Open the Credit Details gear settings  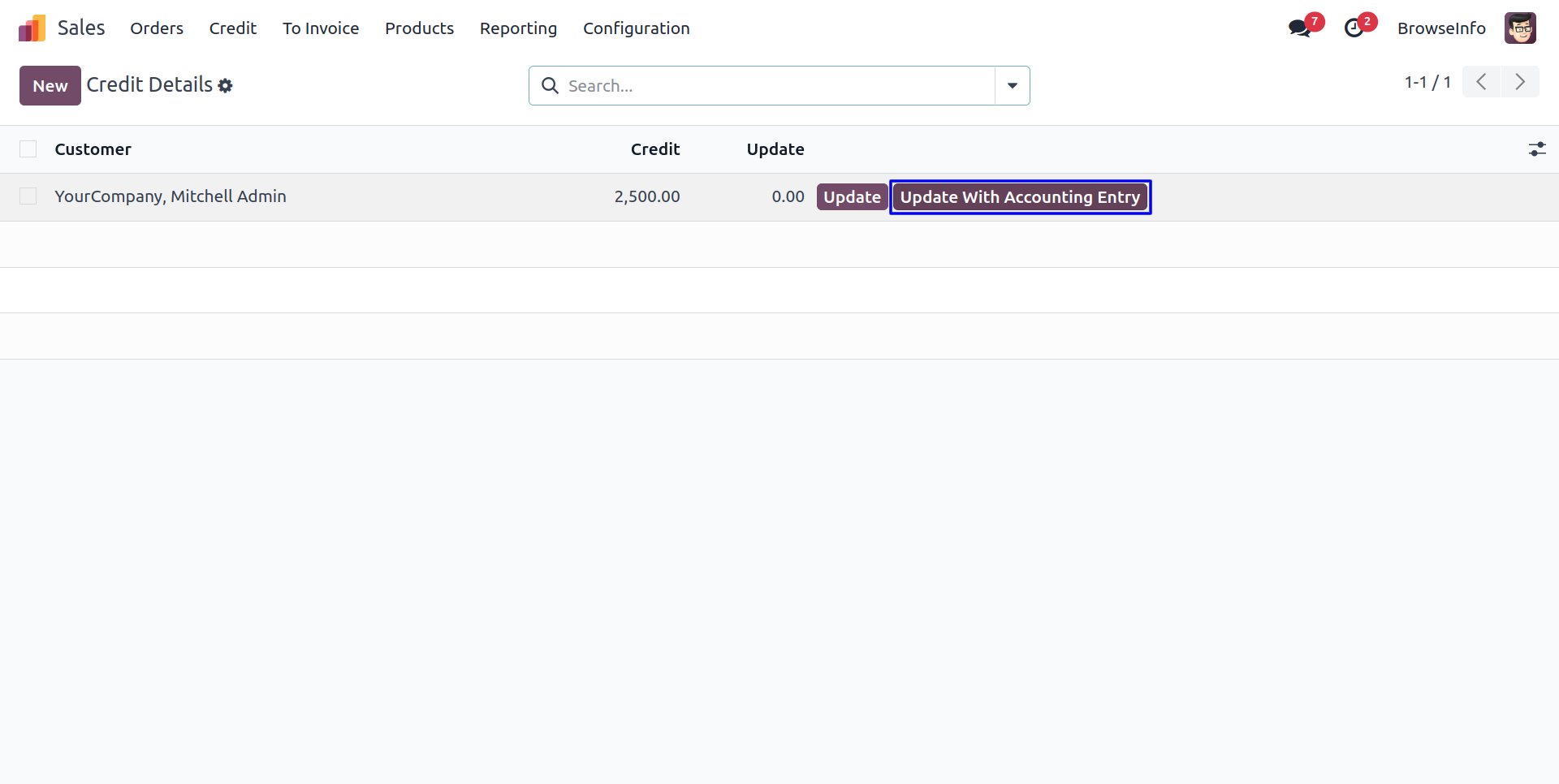[x=226, y=86]
